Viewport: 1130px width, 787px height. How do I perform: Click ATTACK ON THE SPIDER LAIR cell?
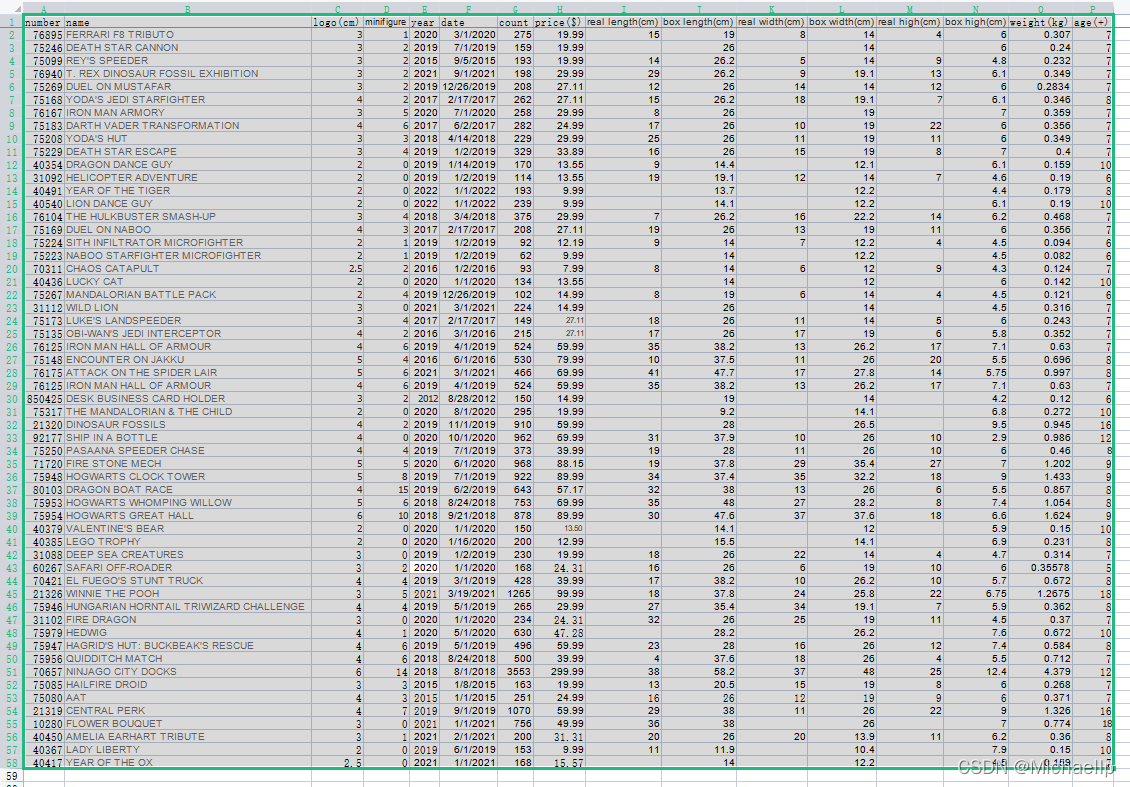click(187, 373)
